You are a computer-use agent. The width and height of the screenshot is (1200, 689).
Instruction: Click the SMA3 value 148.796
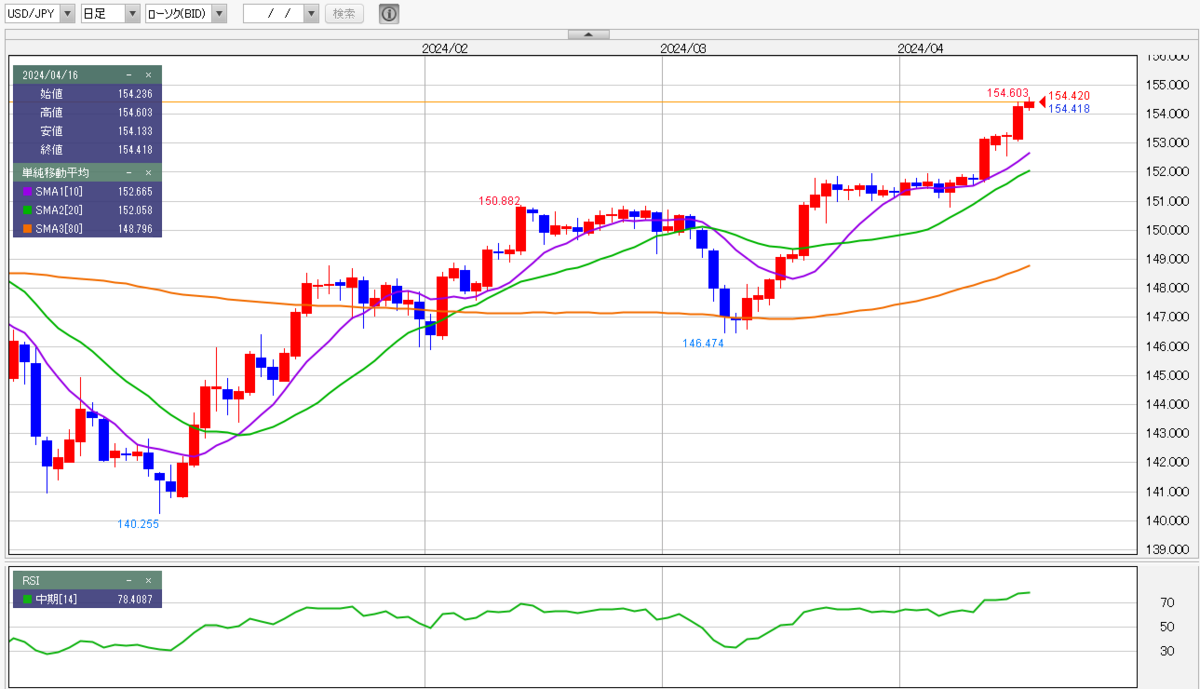pos(134,230)
